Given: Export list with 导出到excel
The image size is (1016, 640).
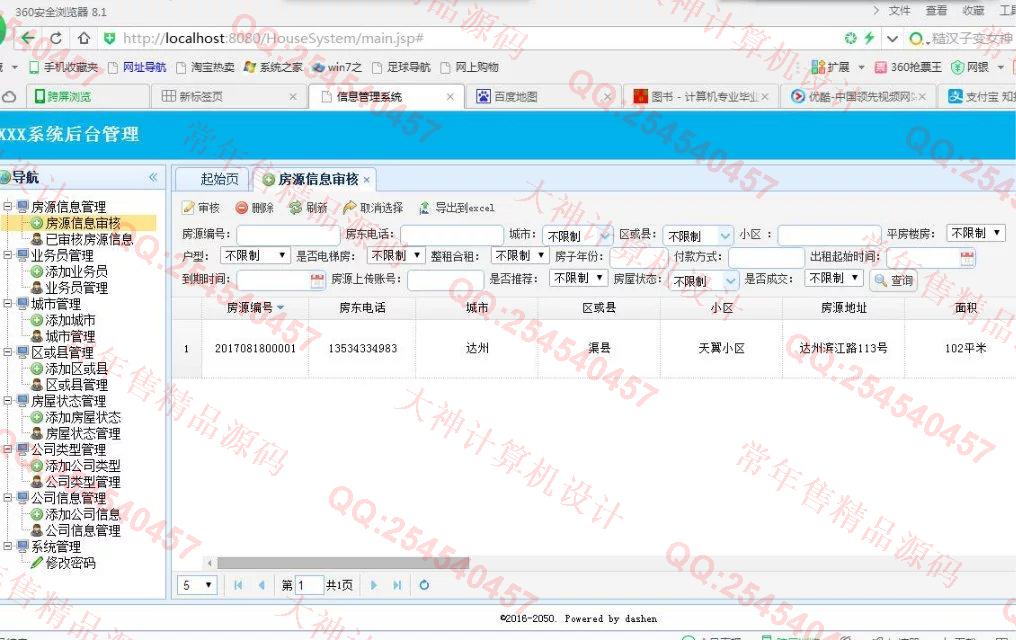Looking at the screenshot, I should 456,208.
